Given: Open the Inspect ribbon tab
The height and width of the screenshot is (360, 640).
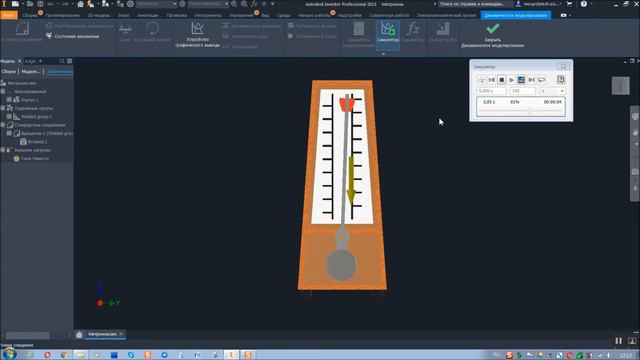Looking at the screenshot, I should pyautogui.click(x=177, y=15).
